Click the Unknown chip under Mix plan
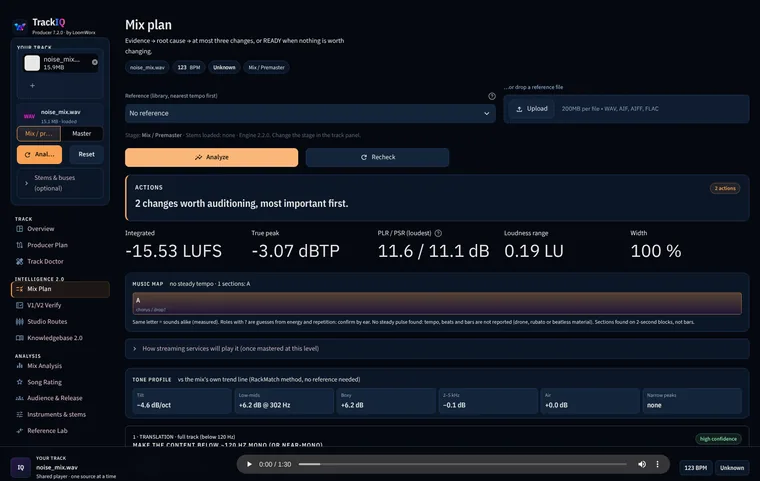The height and width of the screenshot is (481, 760). pyautogui.click(x=224, y=67)
